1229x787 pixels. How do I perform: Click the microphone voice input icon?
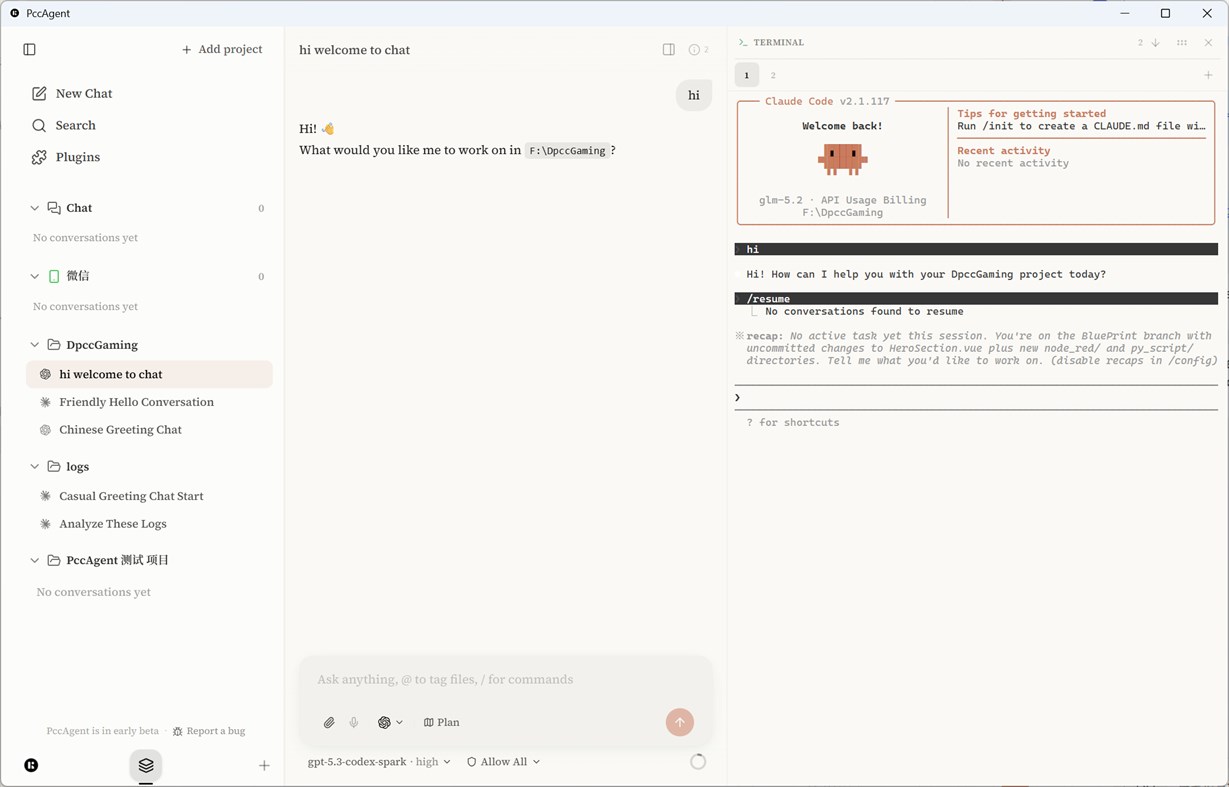354,722
